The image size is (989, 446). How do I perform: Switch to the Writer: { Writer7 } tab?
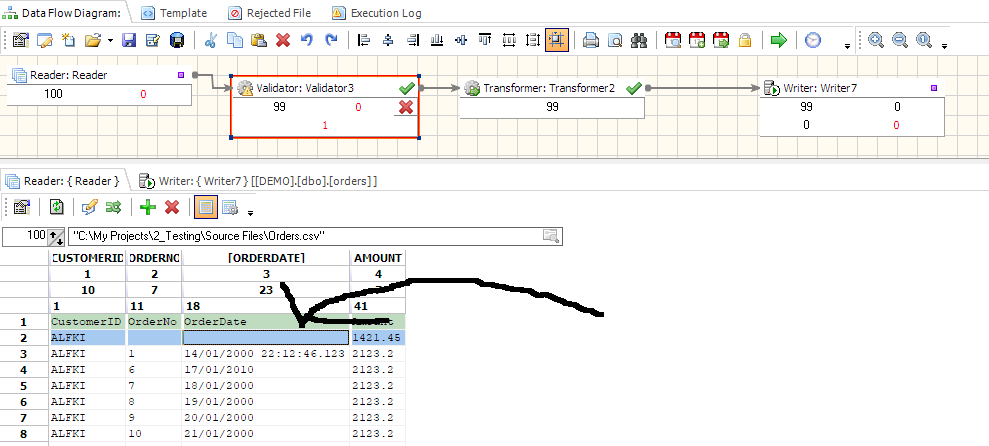(259, 182)
